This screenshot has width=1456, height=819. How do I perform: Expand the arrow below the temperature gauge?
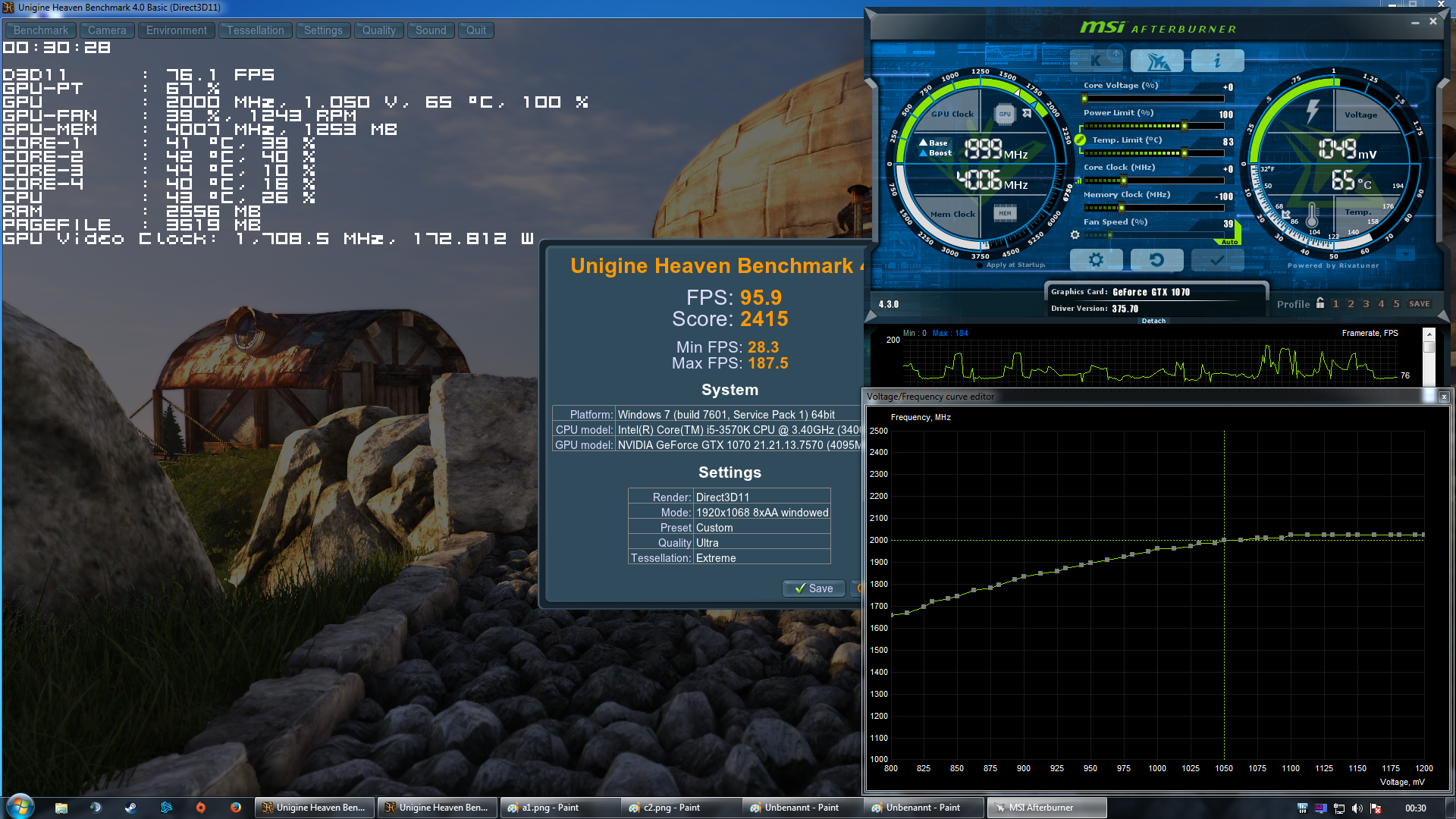pos(1405,254)
